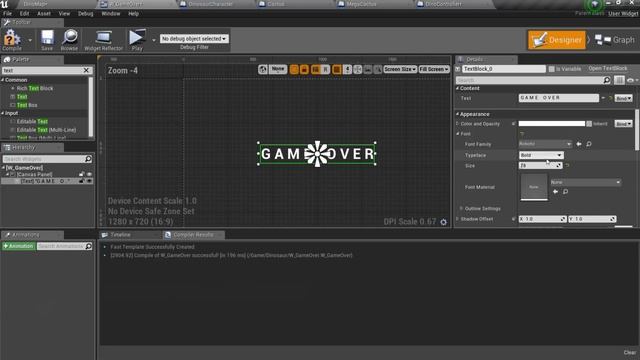Toggle lock on Text GAME OVER row
Screen dimensions: 640x360
81,181
